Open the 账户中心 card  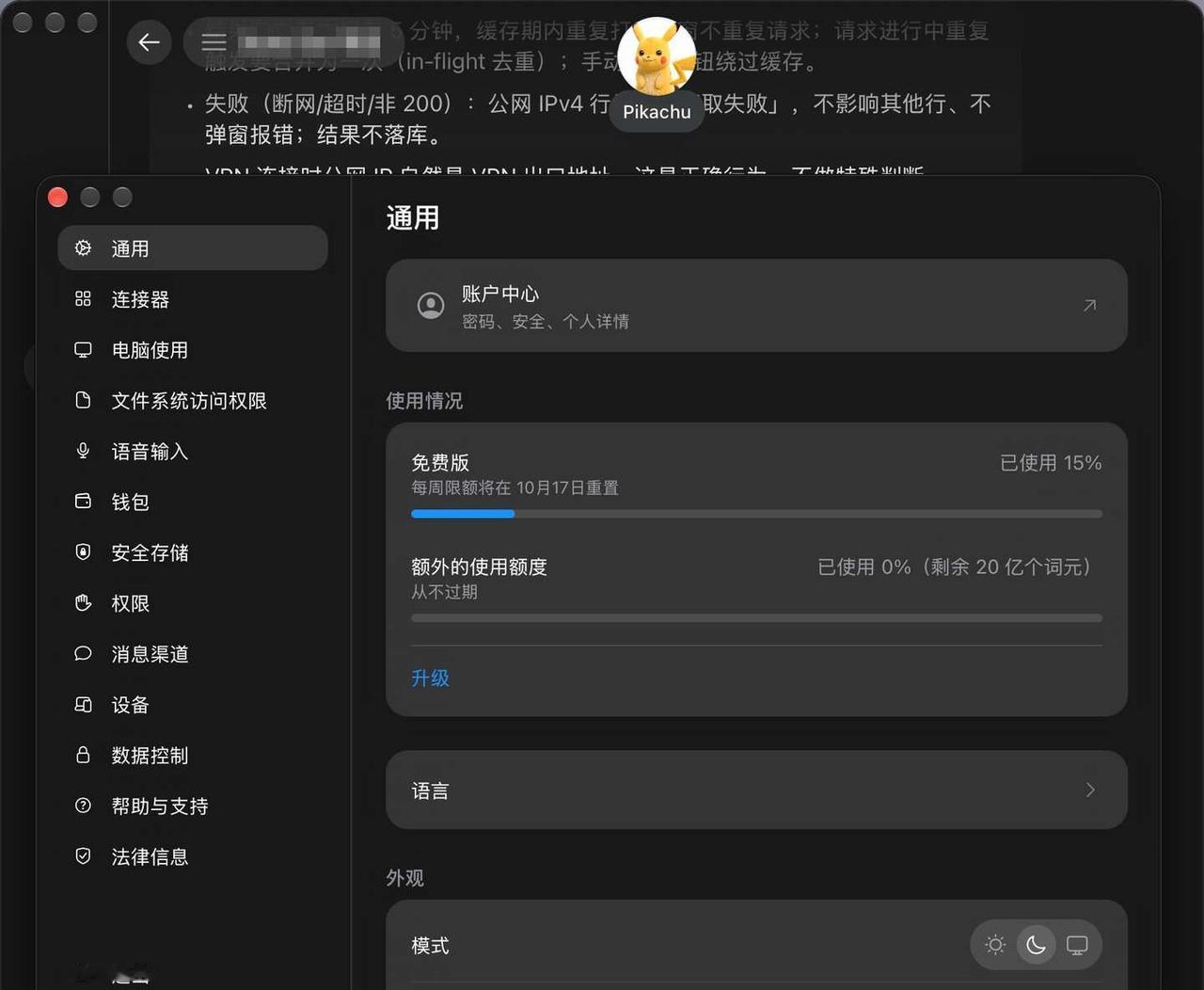(x=756, y=305)
